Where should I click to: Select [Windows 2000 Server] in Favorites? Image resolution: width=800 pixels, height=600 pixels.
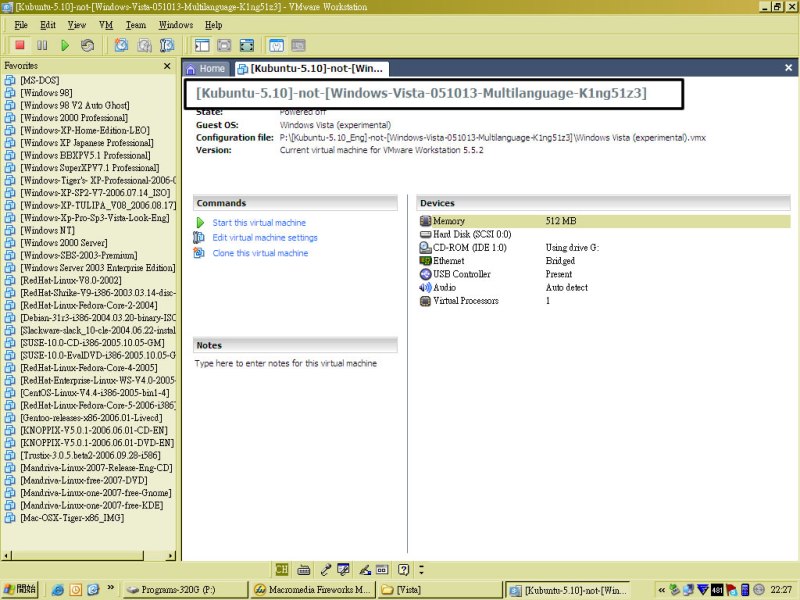(64, 242)
